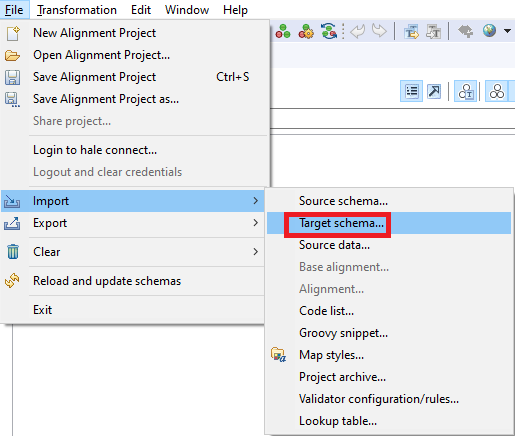Toggle the list view button

click(x=412, y=91)
